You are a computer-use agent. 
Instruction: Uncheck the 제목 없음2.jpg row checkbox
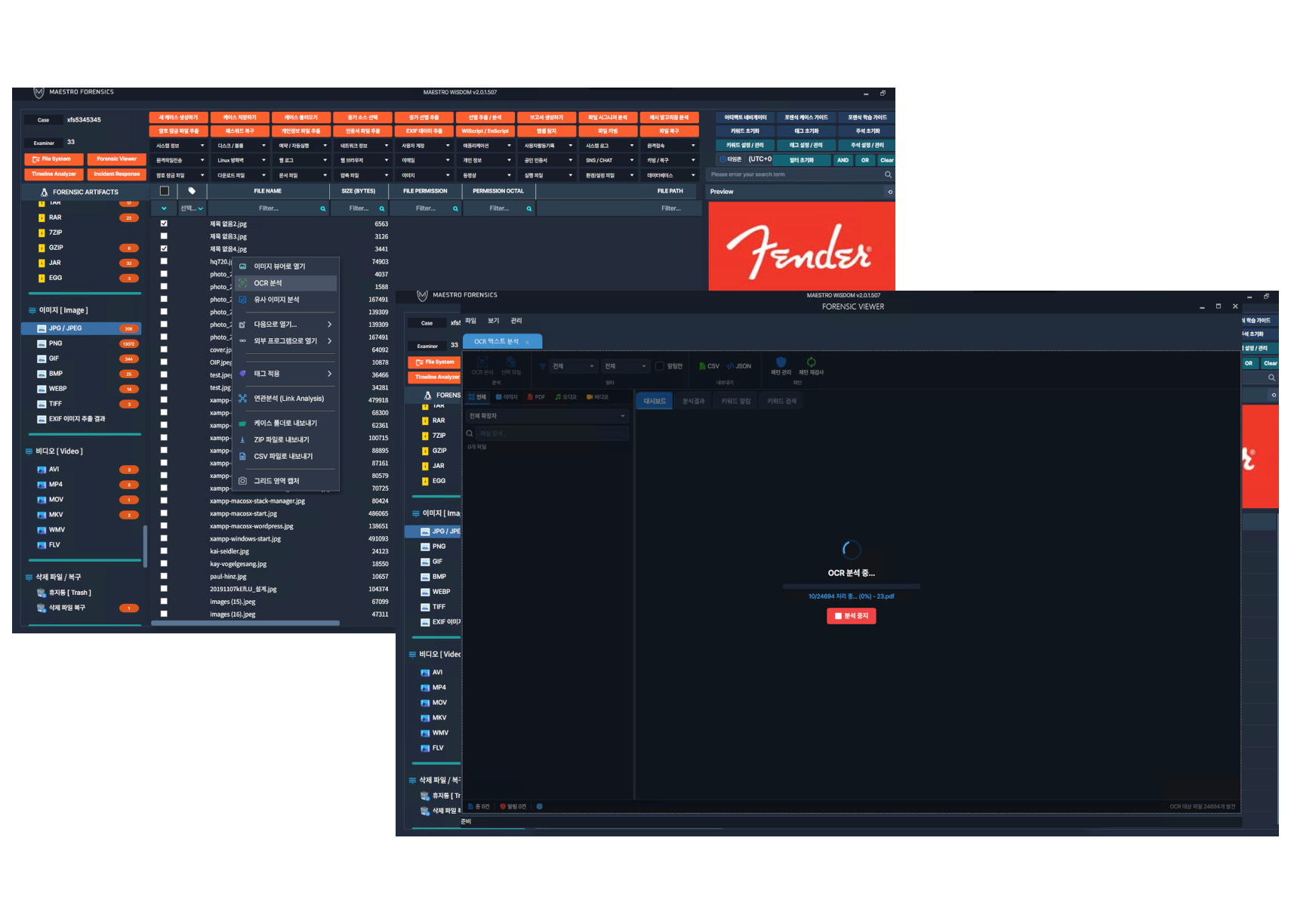tap(164, 223)
